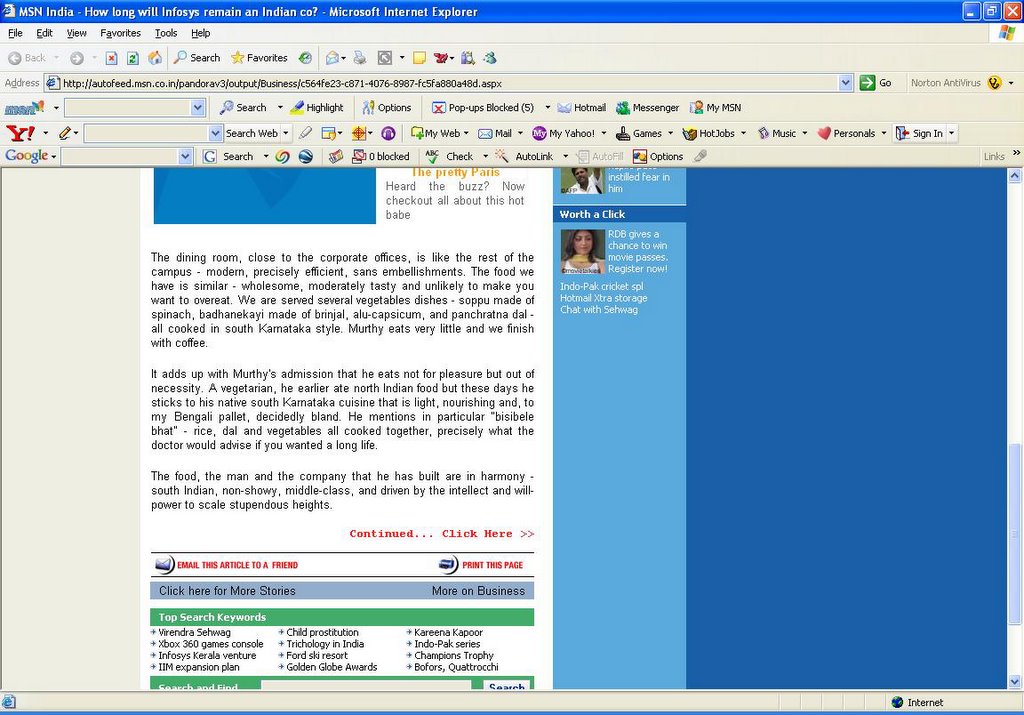Click the page vertical scrollbar thumb

point(1014,532)
